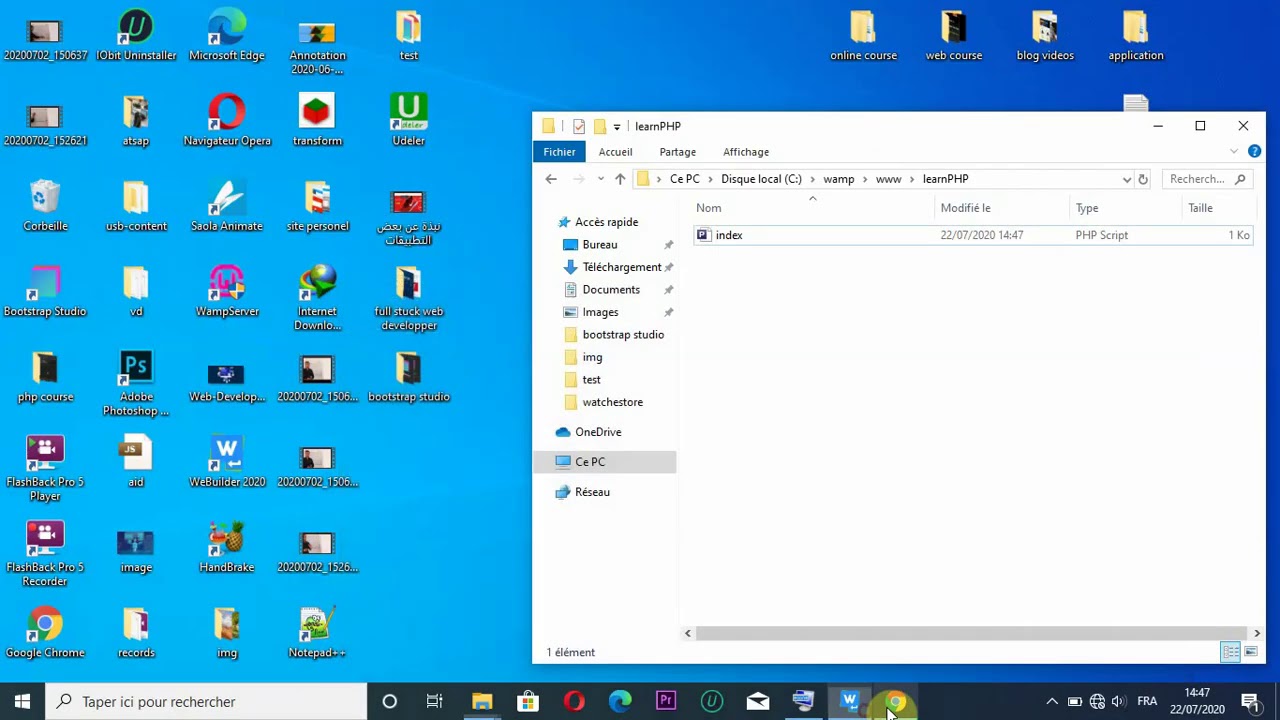This screenshot has height=720, width=1280.
Task: Open the recent locations dropdown arrow
Action: (600, 179)
